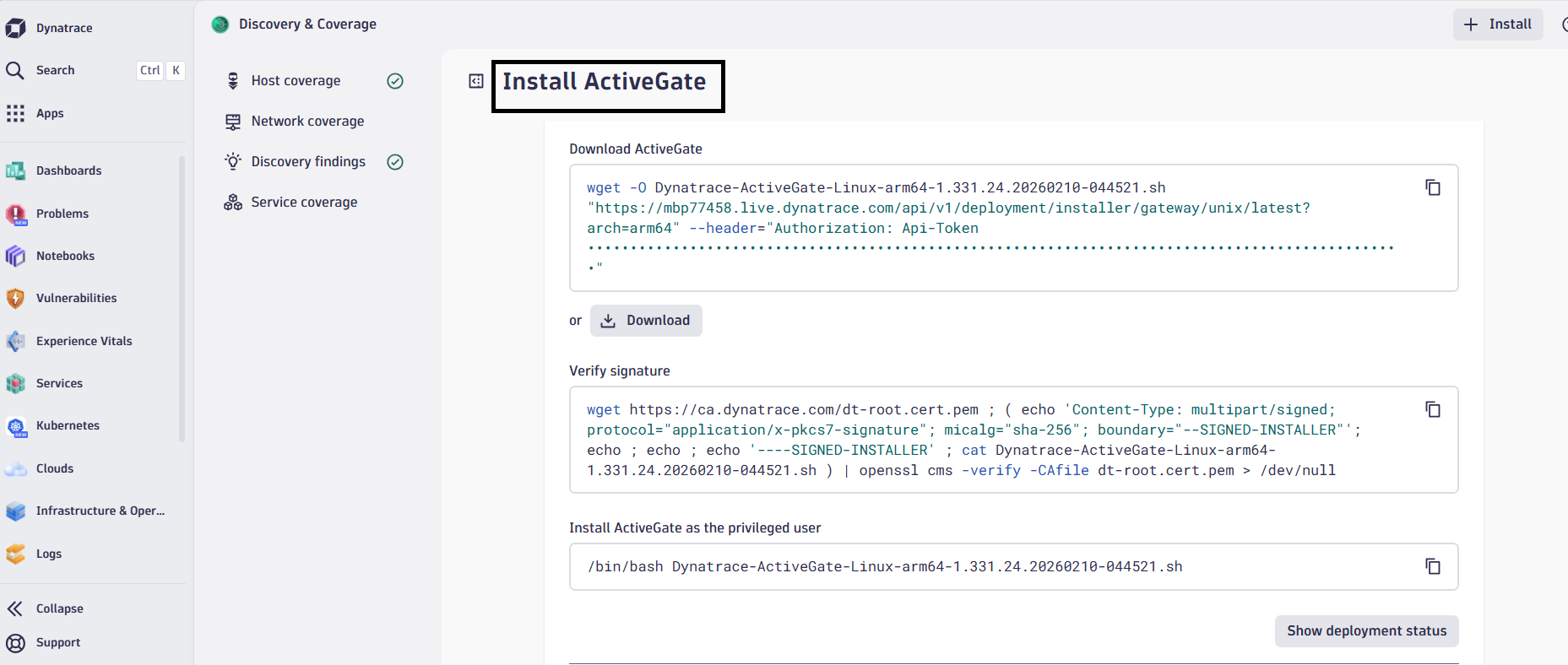This screenshot has width=1568, height=665.
Task: Open the Experience Vitals icon
Action: [15, 341]
